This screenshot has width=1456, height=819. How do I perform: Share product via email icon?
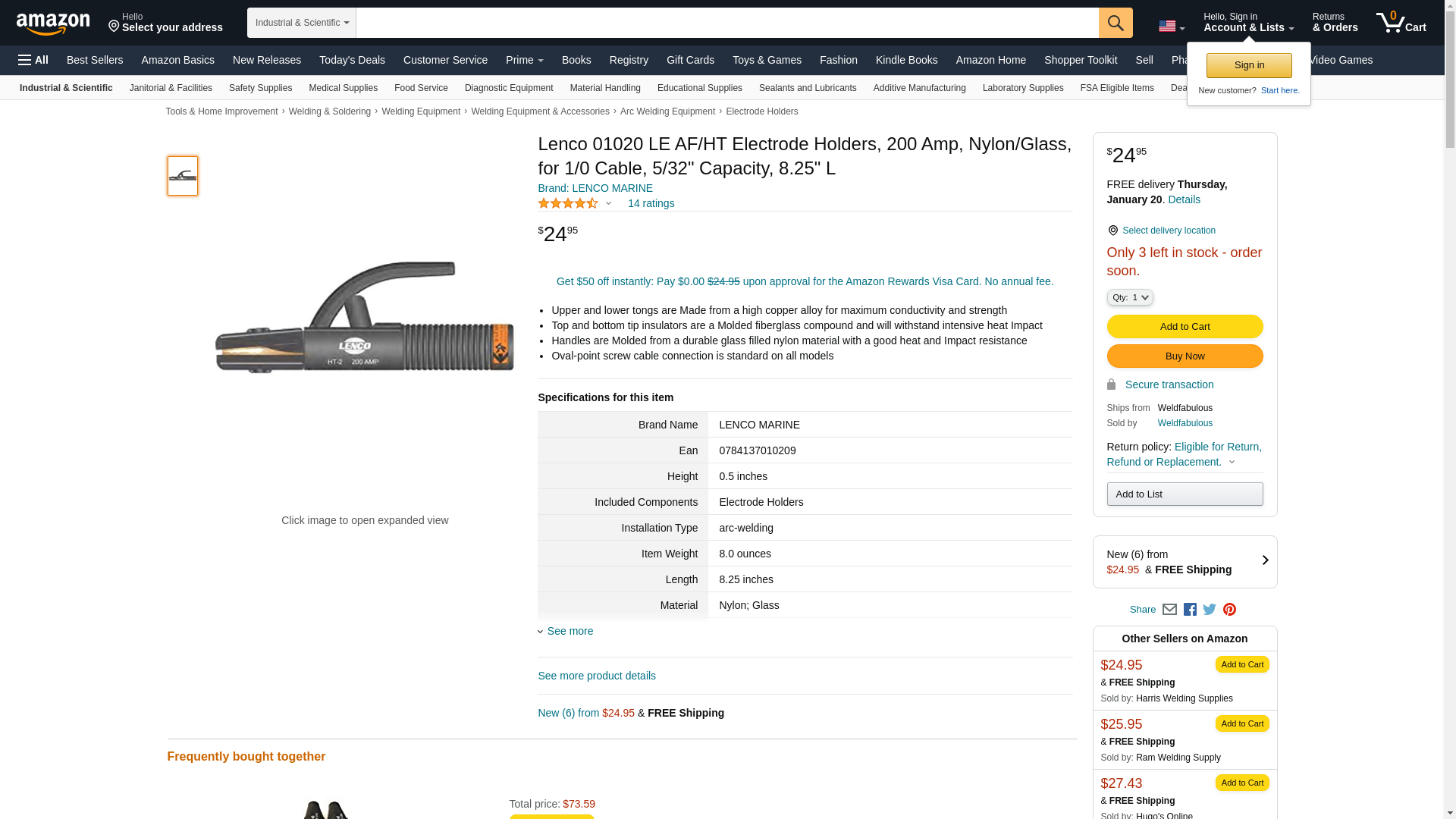(1169, 610)
